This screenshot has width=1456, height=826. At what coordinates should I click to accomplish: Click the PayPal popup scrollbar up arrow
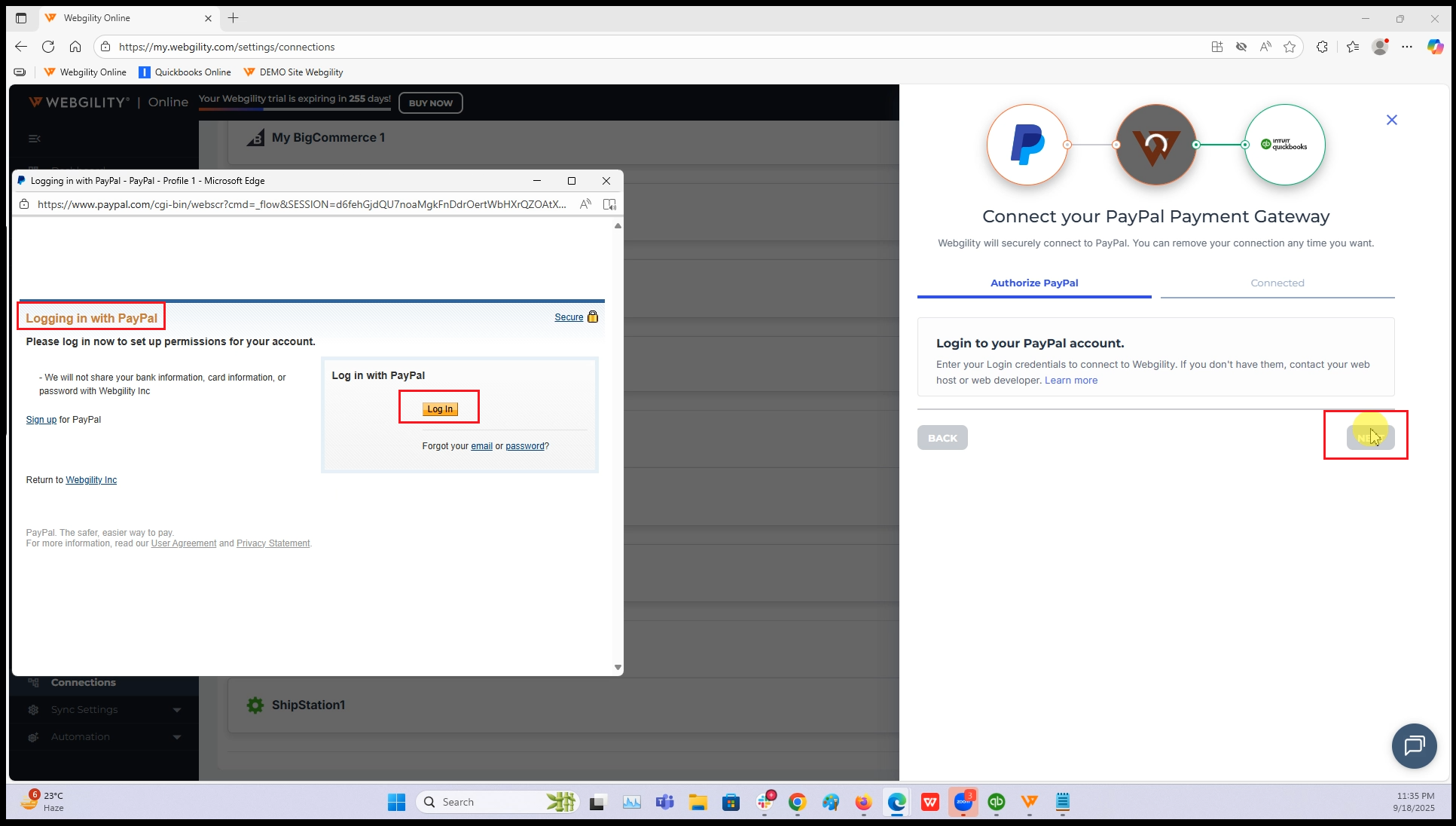click(x=618, y=225)
